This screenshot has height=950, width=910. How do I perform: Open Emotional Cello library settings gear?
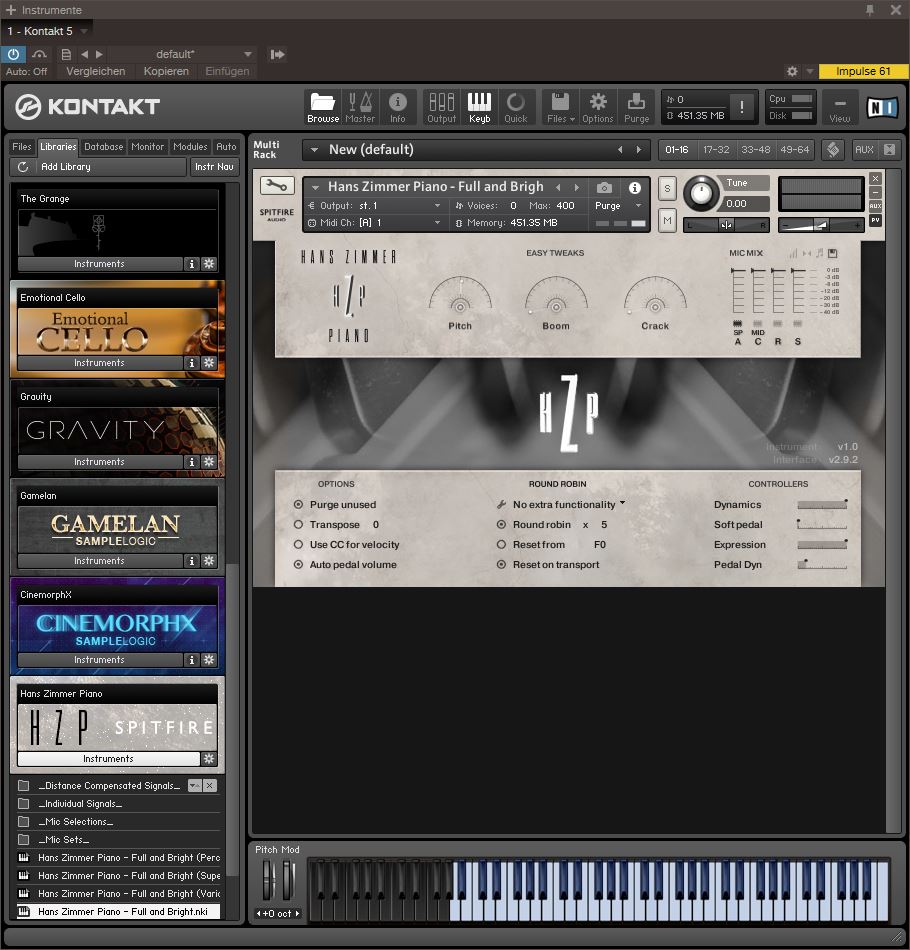coord(209,362)
